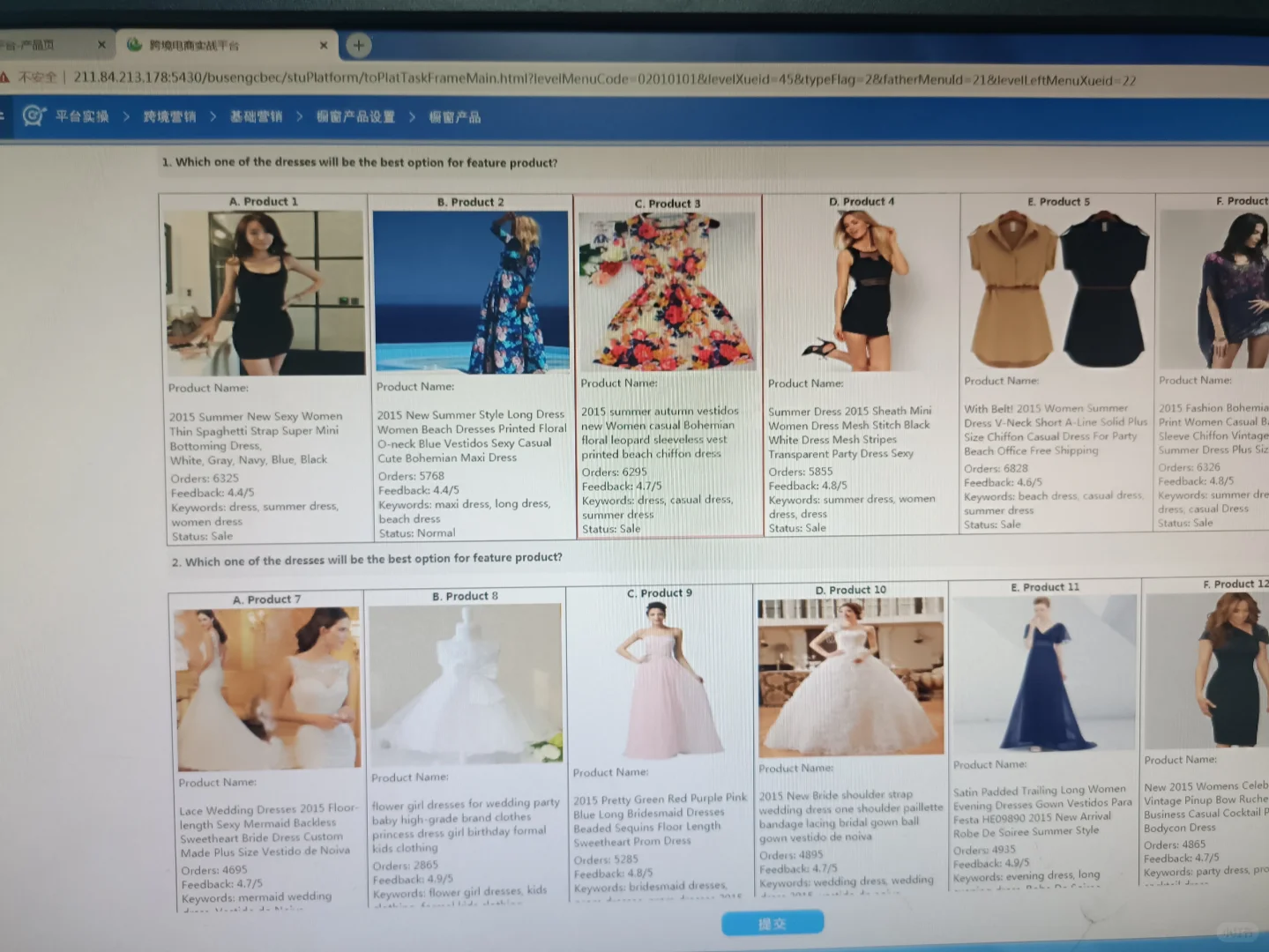Open the 跨境营销 breadcrumb item
Viewport: 1269px width, 952px height.
169,116
